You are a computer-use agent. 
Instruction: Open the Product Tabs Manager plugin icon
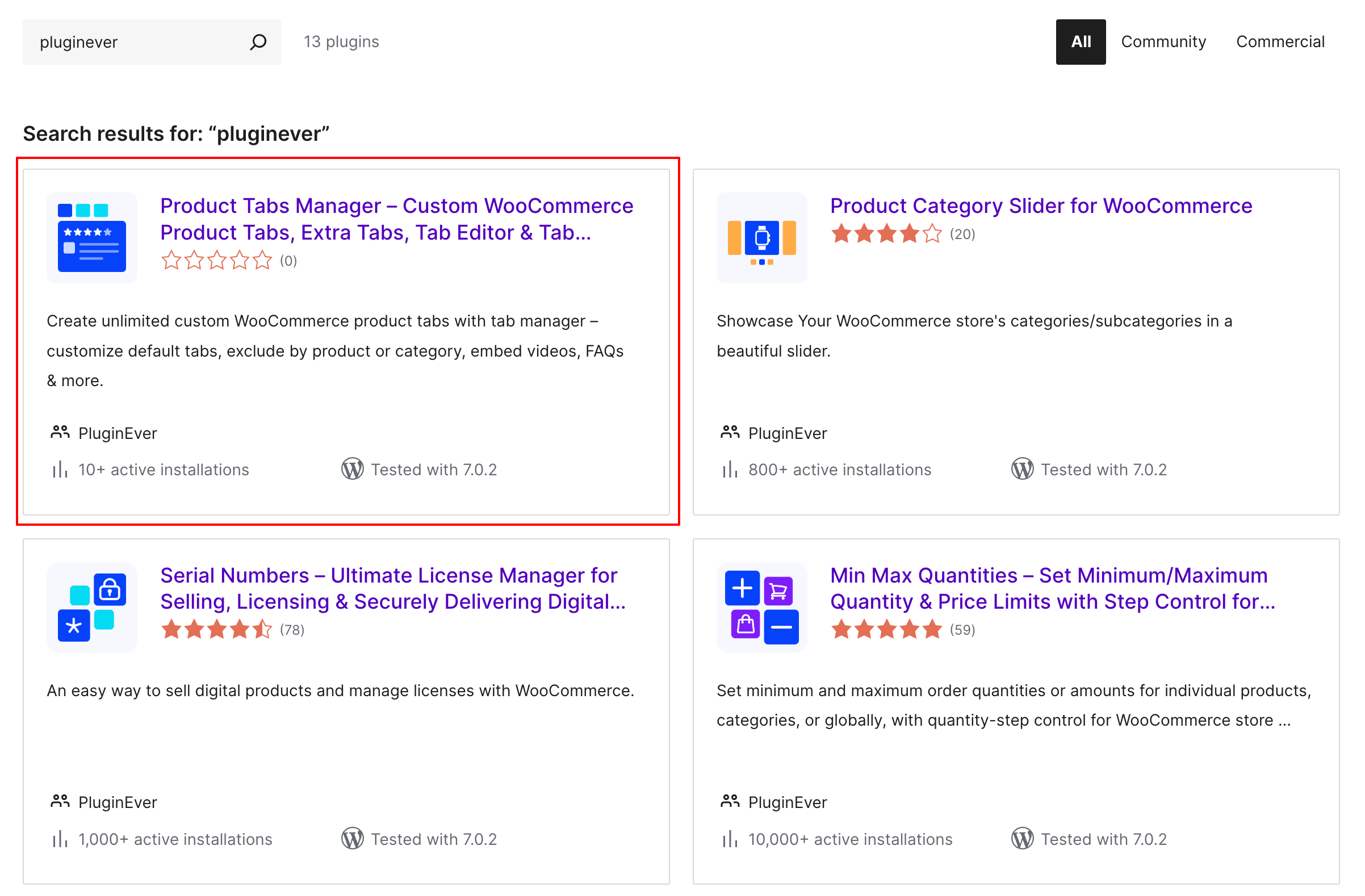coord(92,237)
